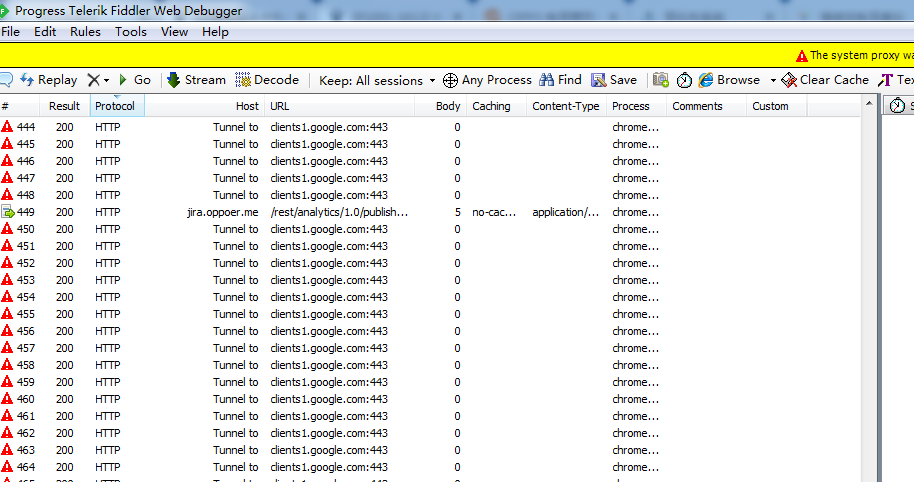Click the Fiddler app icon in title bar
914x482 pixels.
[x=4, y=11]
